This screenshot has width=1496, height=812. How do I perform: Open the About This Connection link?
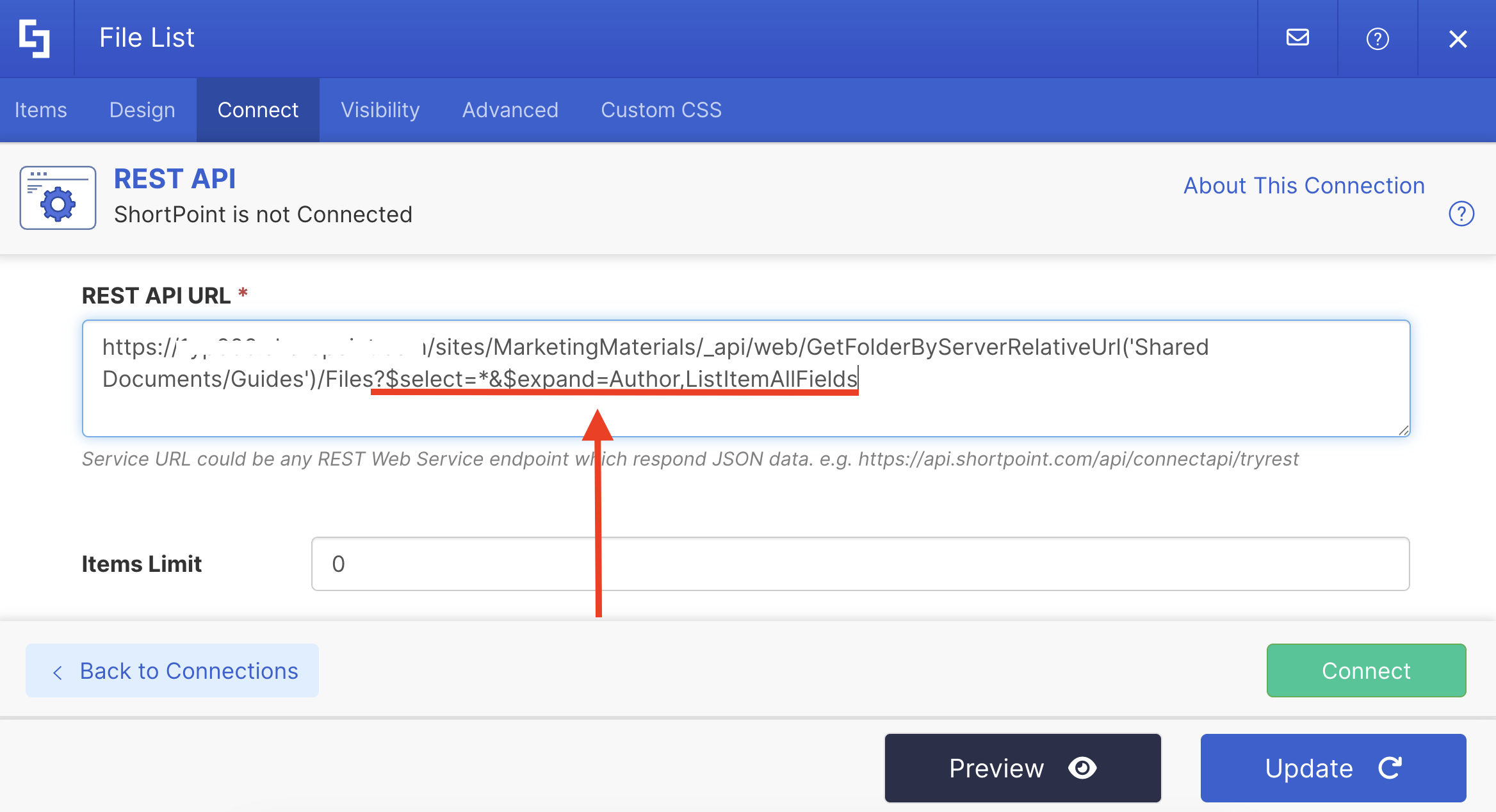coord(1304,186)
